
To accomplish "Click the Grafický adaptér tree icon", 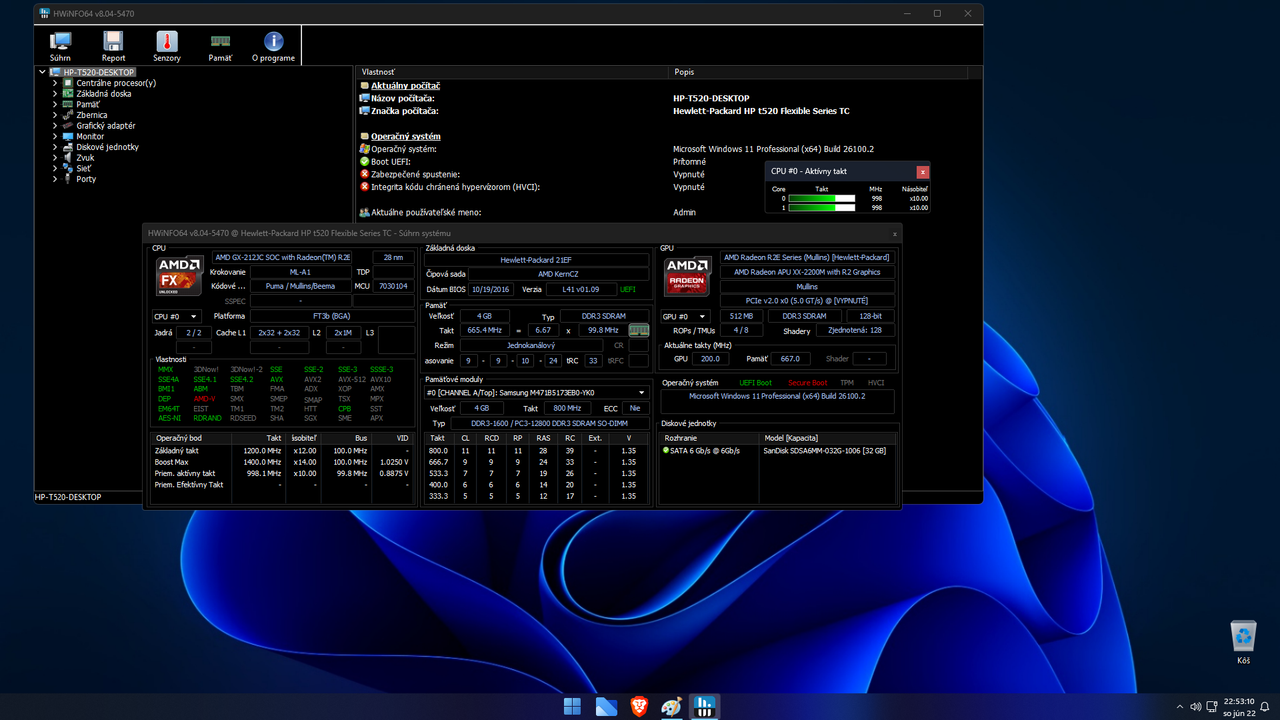I will 68,126.
